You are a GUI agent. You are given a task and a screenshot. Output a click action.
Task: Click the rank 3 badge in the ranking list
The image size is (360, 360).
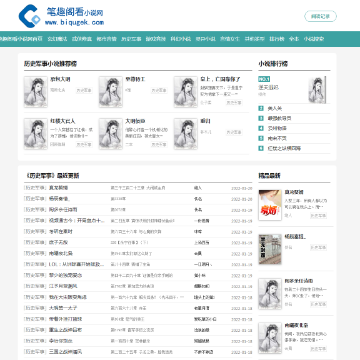click(261, 118)
